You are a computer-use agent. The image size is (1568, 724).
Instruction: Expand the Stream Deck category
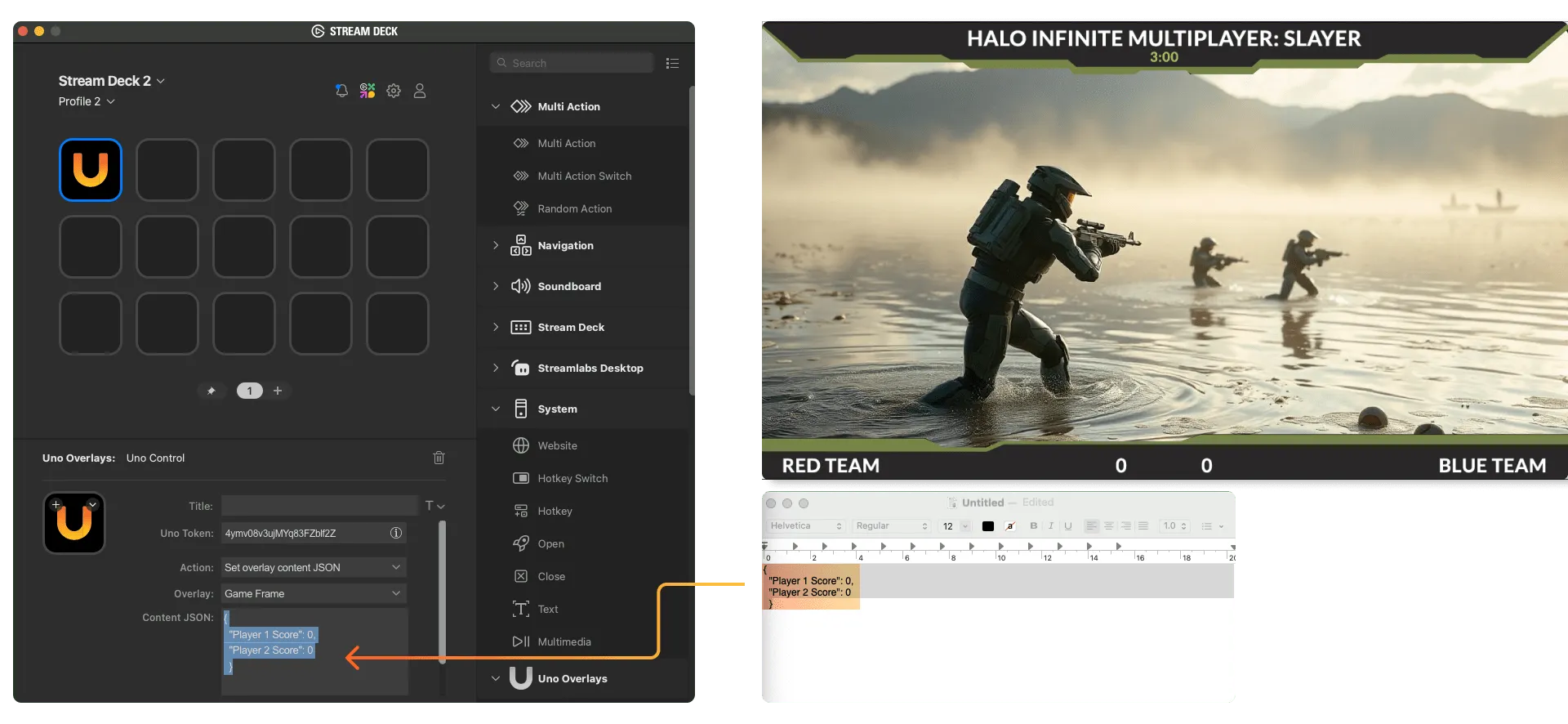point(496,327)
